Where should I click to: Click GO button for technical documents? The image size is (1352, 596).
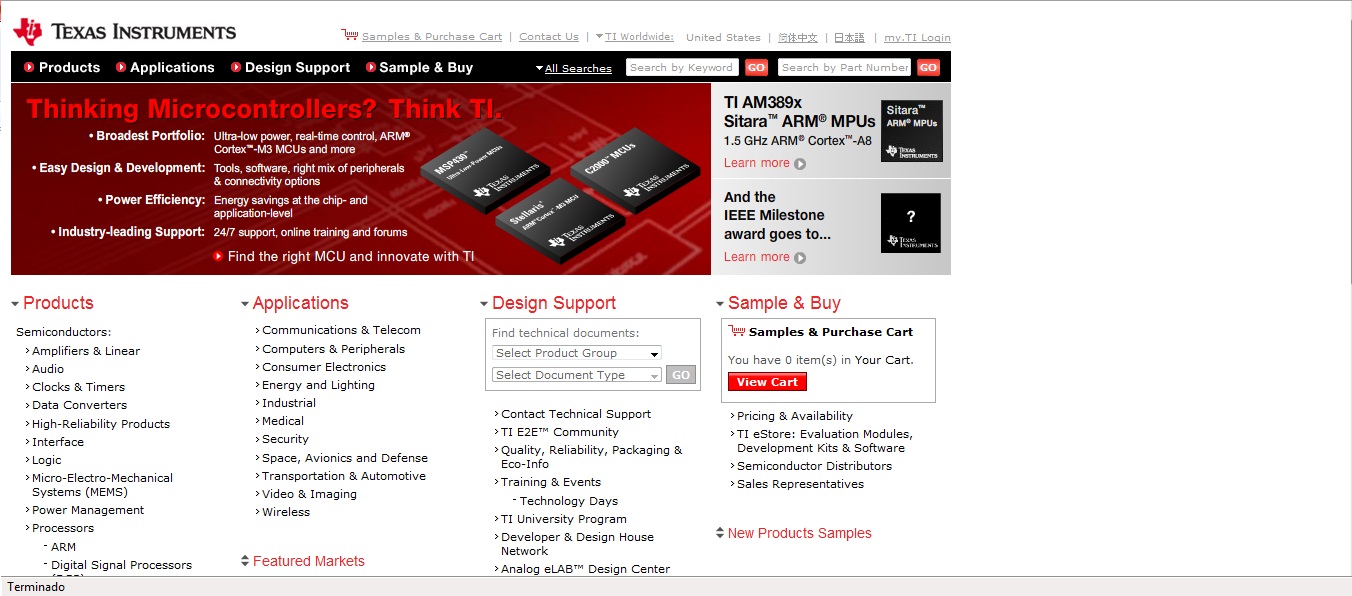(x=681, y=375)
